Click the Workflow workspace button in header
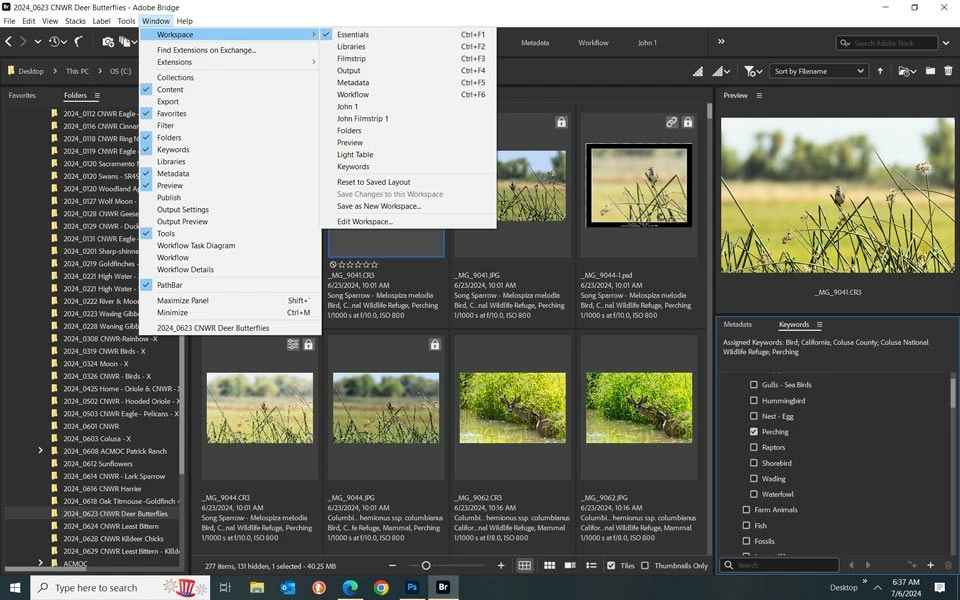960x600 pixels. (x=593, y=43)
